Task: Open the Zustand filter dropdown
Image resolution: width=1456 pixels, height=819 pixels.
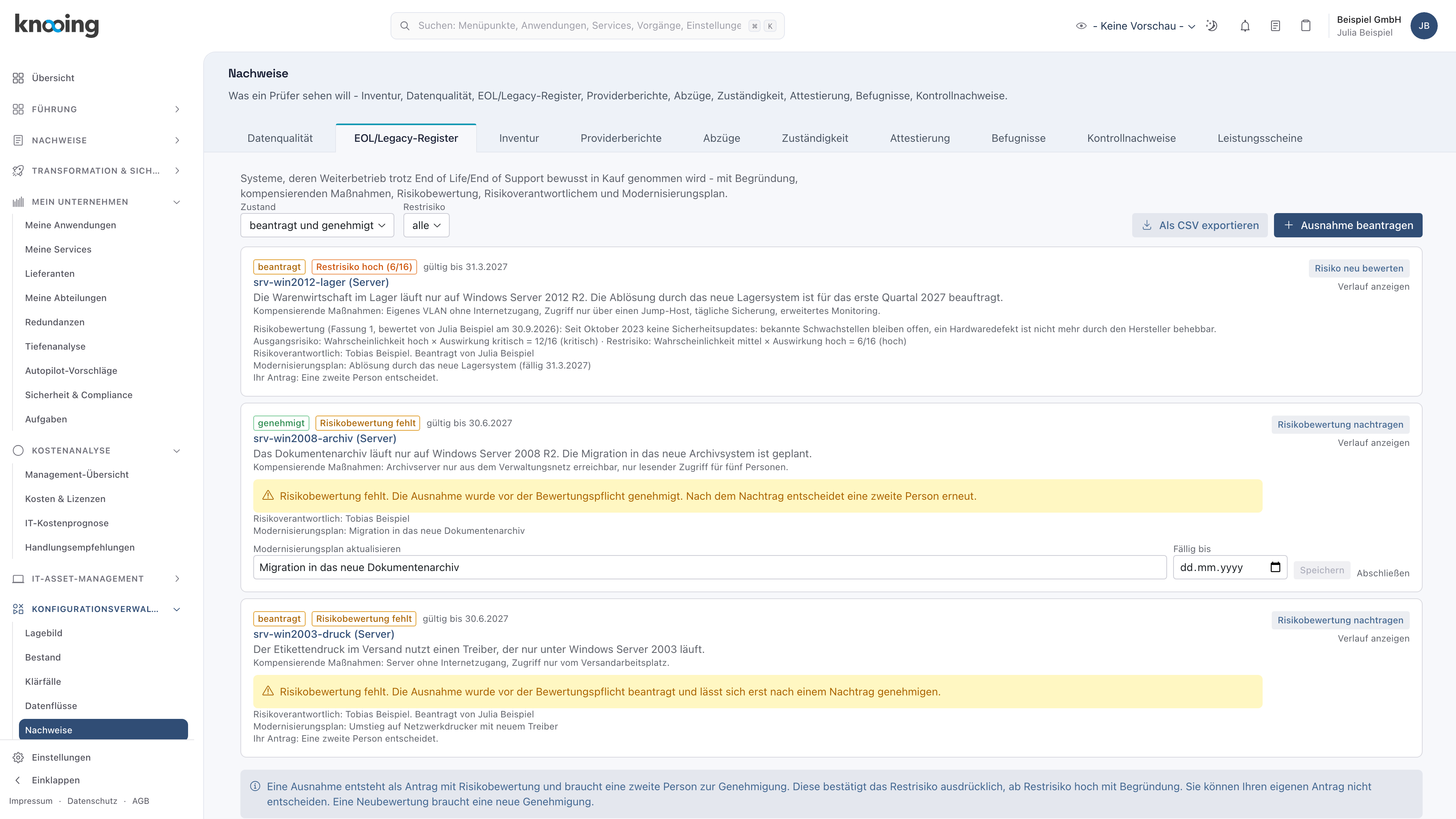Action: point(317,226)
